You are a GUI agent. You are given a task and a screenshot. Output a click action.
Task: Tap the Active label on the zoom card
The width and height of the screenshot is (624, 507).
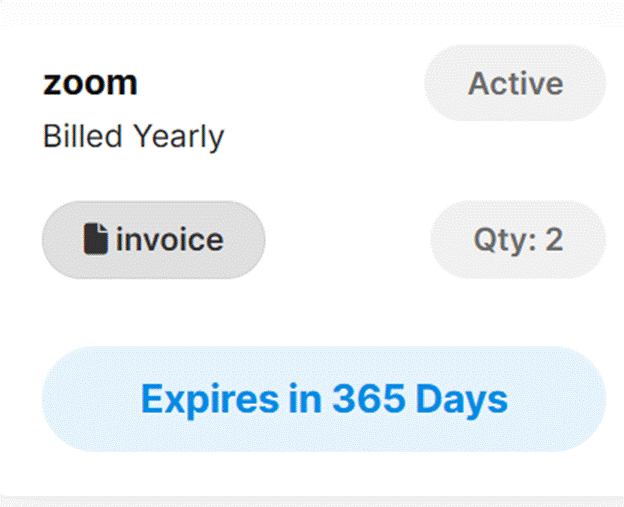515,84
